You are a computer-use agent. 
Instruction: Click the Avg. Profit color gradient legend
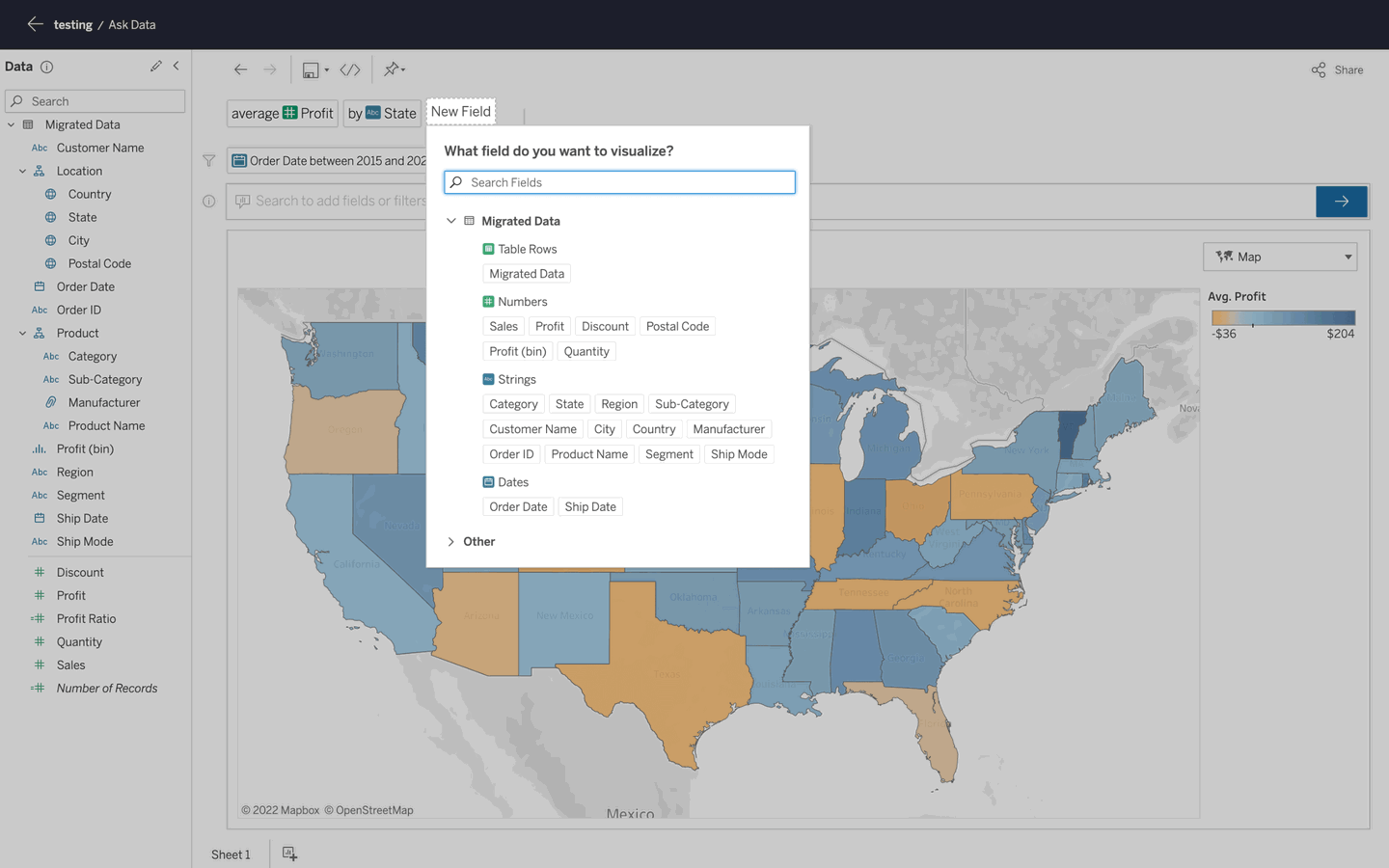click(1282, 318)
